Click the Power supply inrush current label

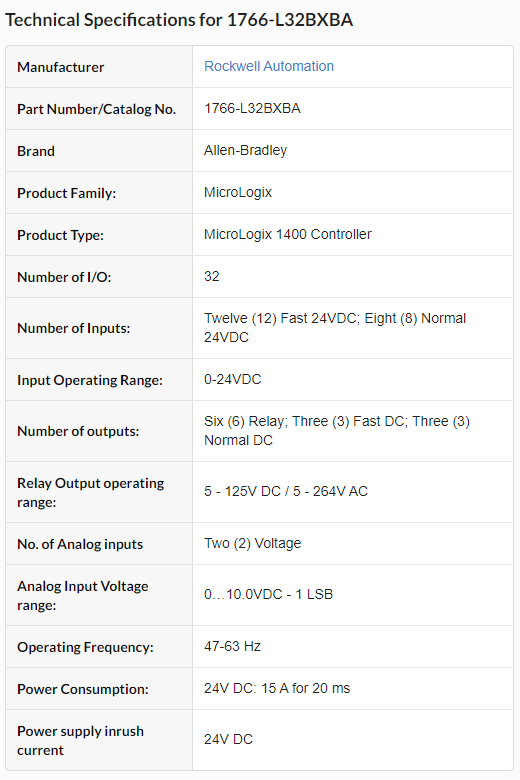80,741
